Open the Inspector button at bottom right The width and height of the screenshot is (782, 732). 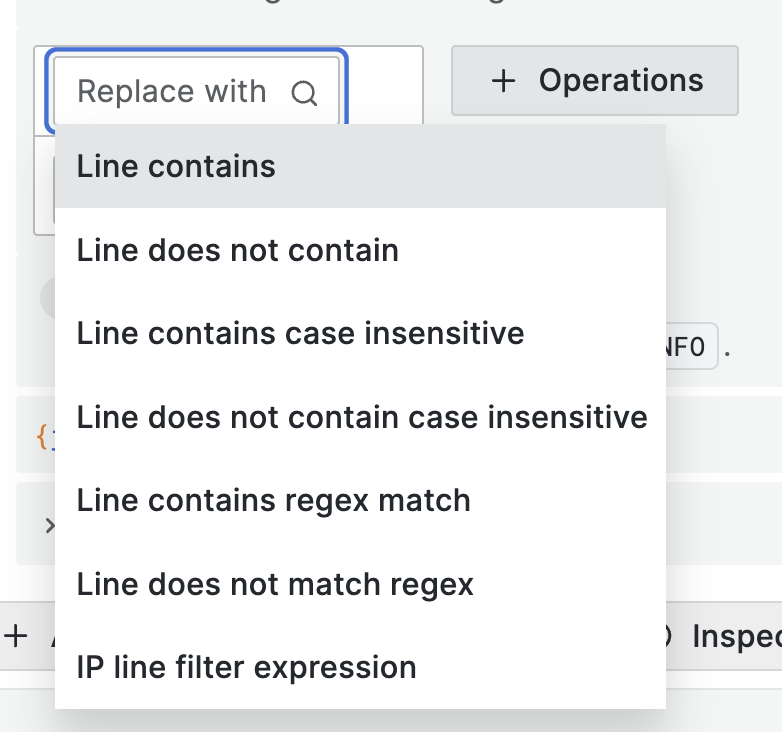point(735,636)
